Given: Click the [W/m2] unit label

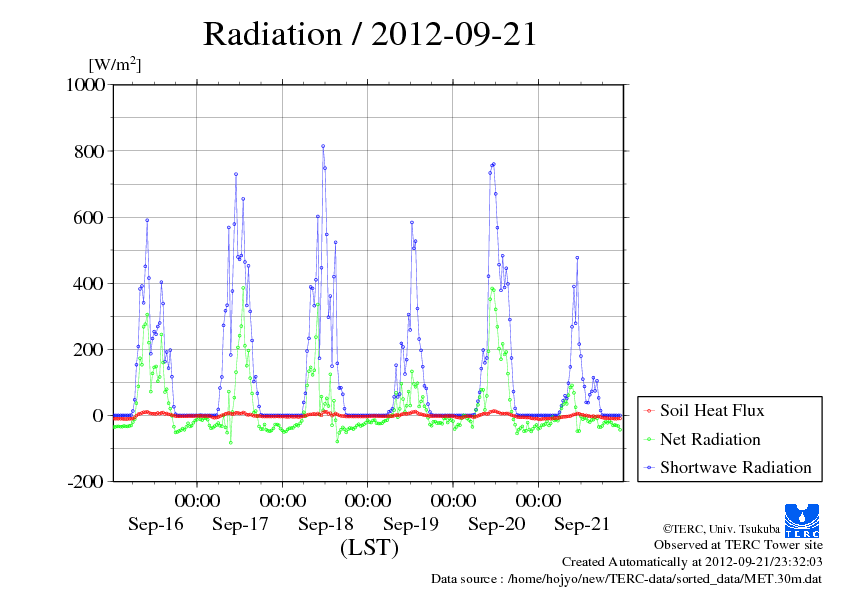Looking at the screenshot, I should pos(114,64).
